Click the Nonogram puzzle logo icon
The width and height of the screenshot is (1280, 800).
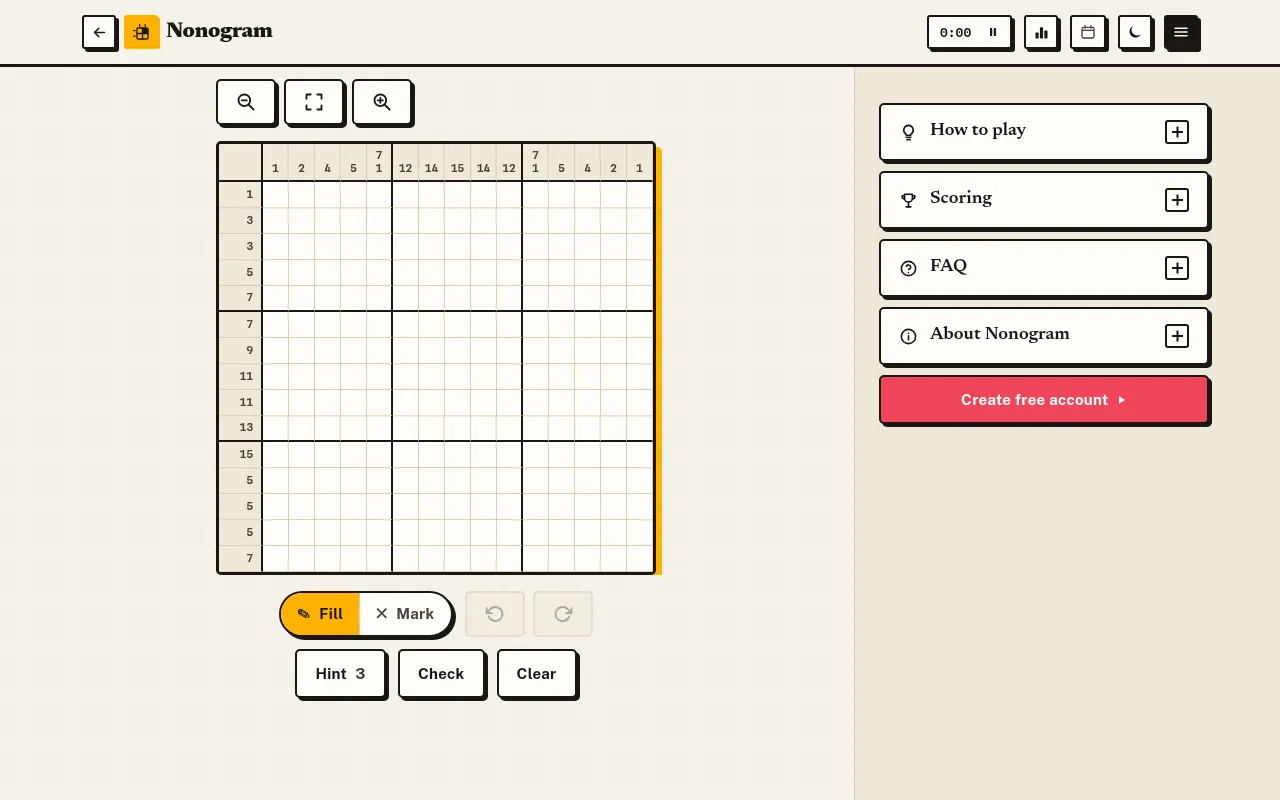[x=142, y=32]
